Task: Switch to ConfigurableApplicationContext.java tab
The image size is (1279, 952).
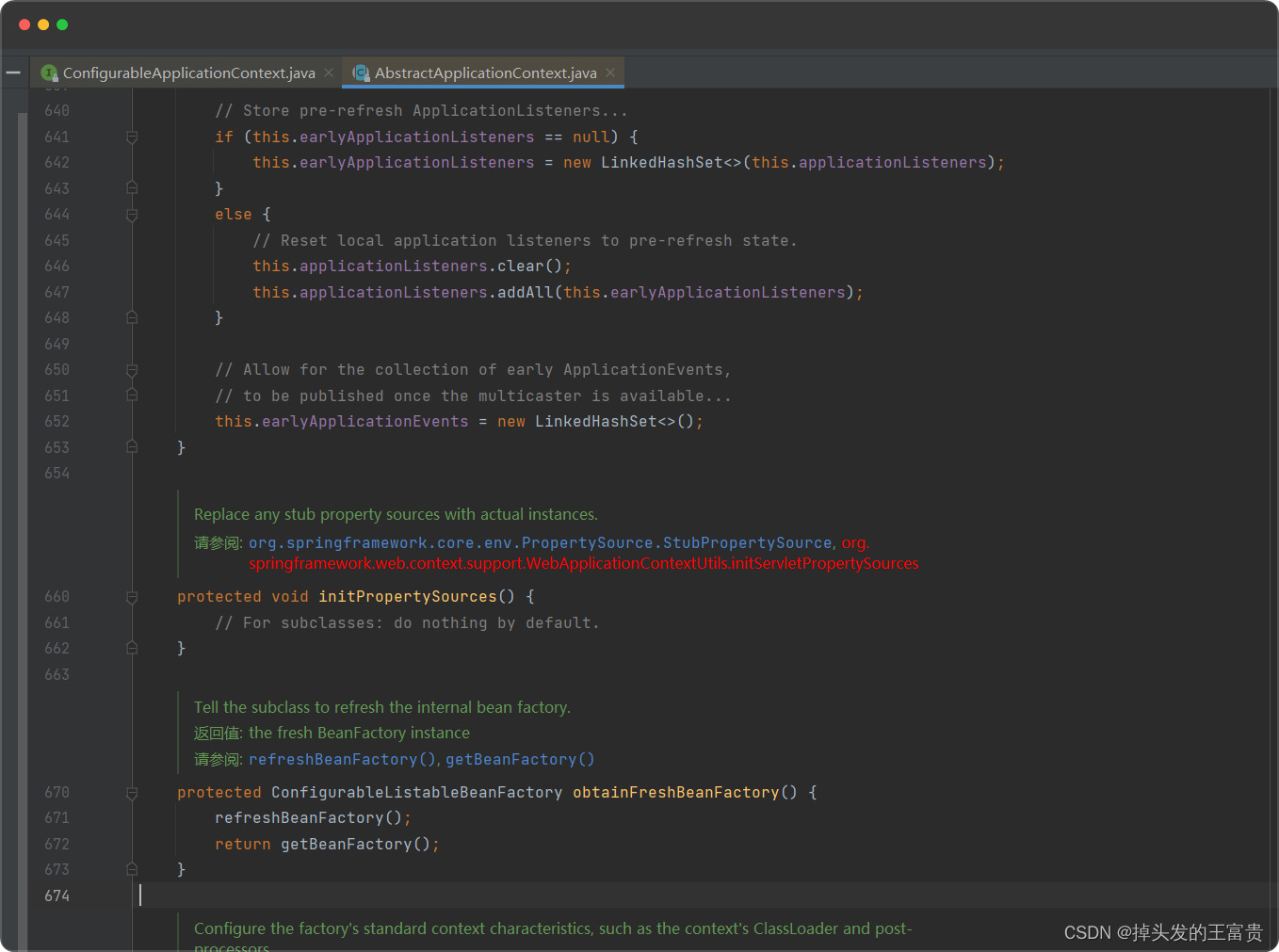Action: (x=188, y=73)
